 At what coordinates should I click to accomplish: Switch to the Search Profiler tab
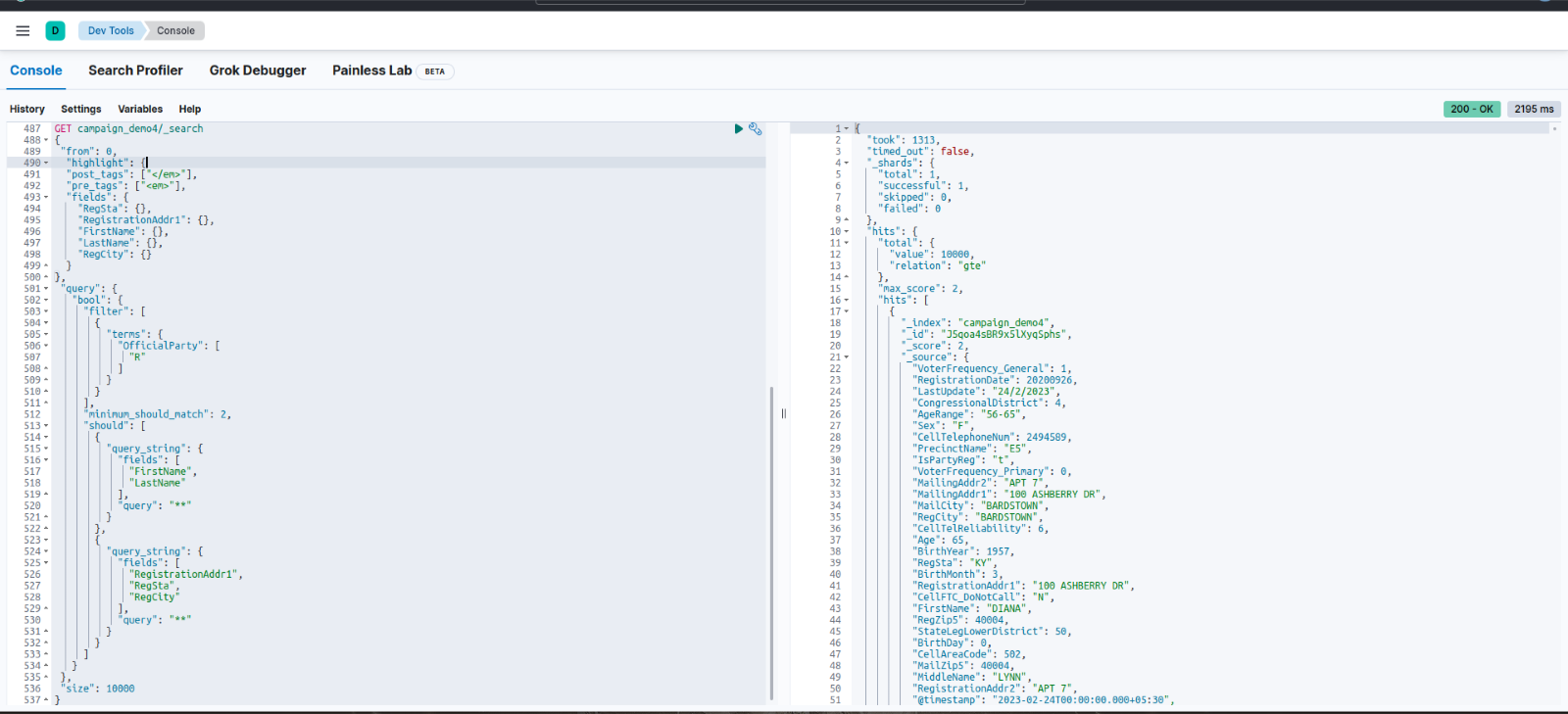click(x=135, y=71)
